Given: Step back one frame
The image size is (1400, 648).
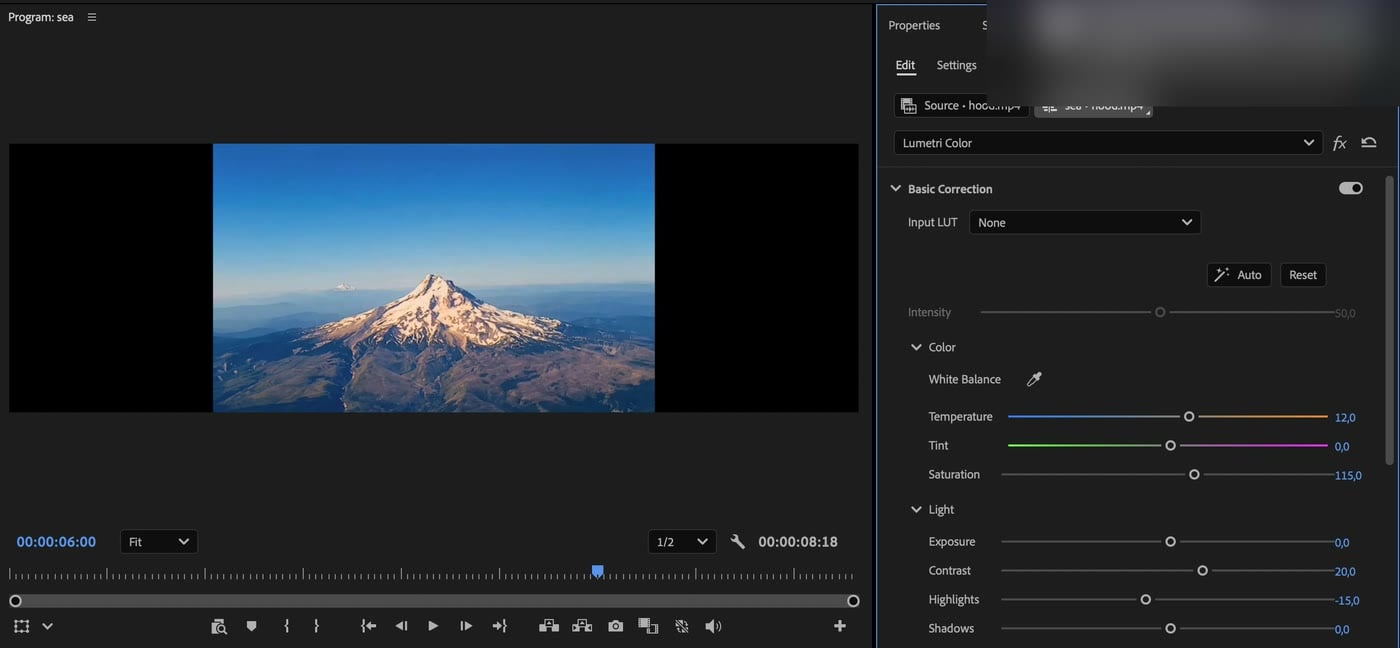Looking at the screenshot, I should [x=401, y=626].
